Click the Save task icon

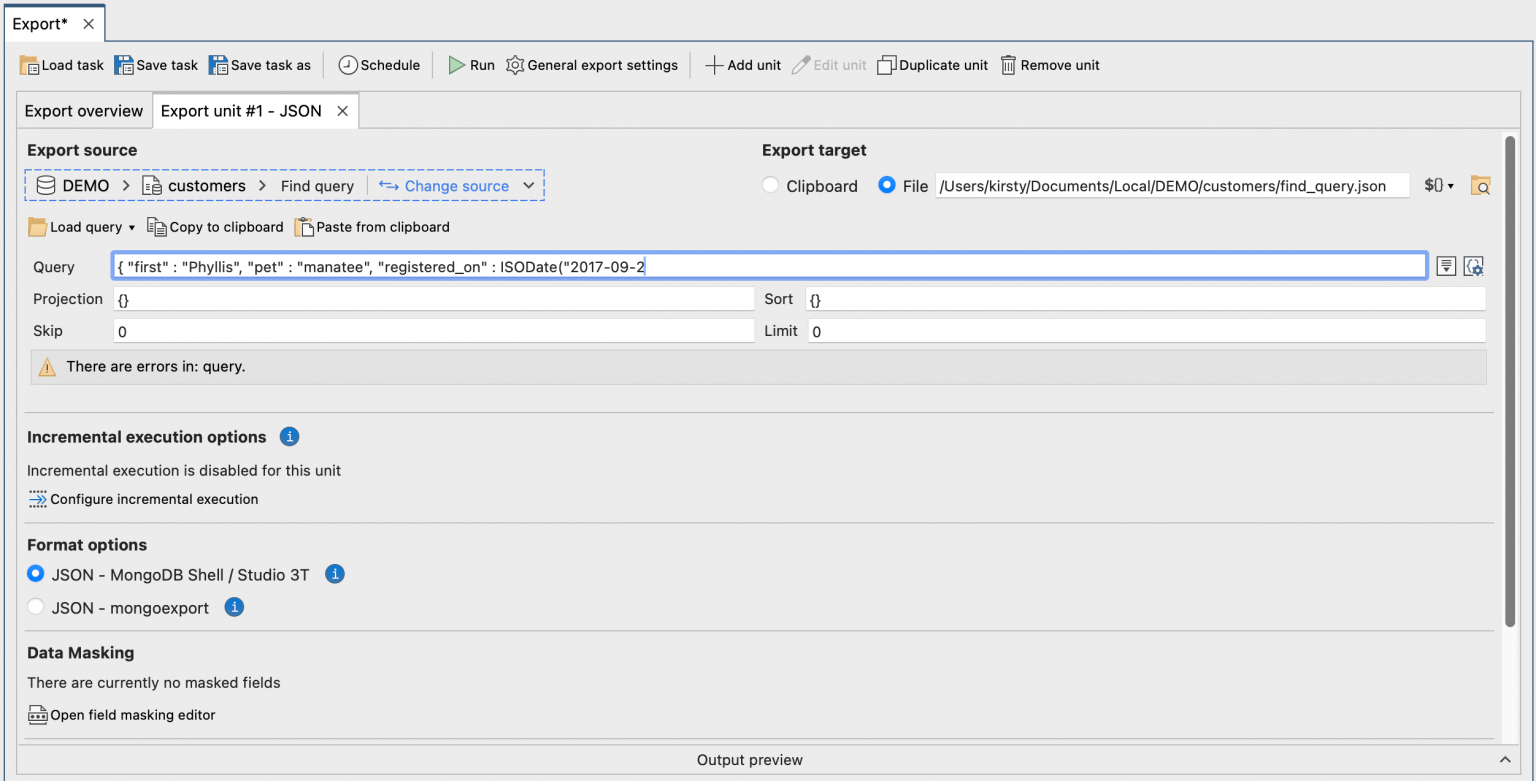click(155, 64)
